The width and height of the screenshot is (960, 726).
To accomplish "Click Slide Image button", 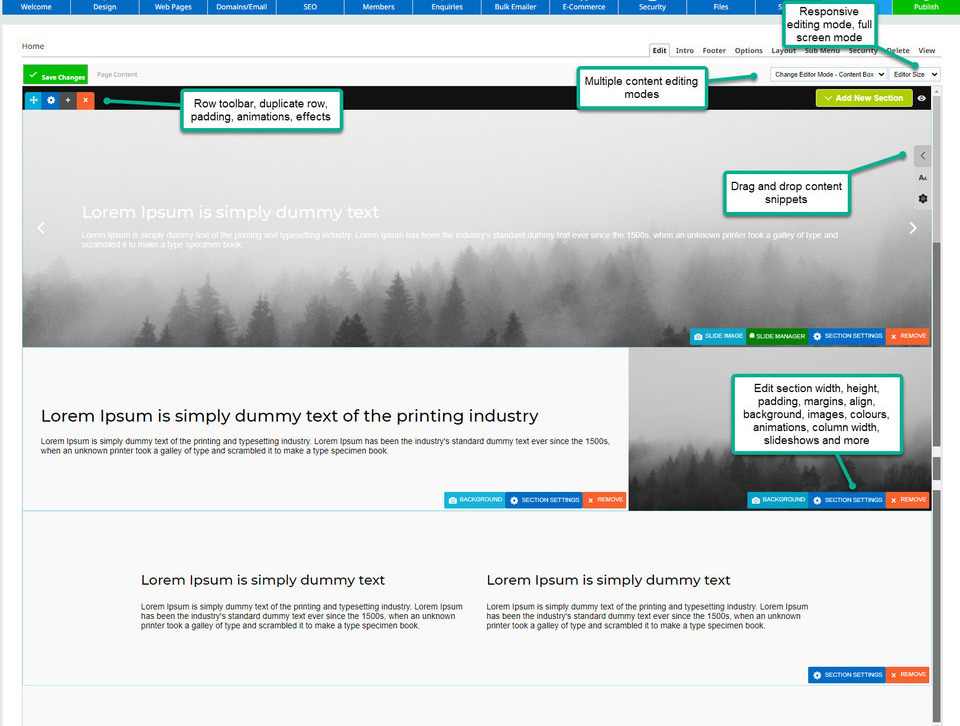I will pyautogui.click(x=718, y=336).
